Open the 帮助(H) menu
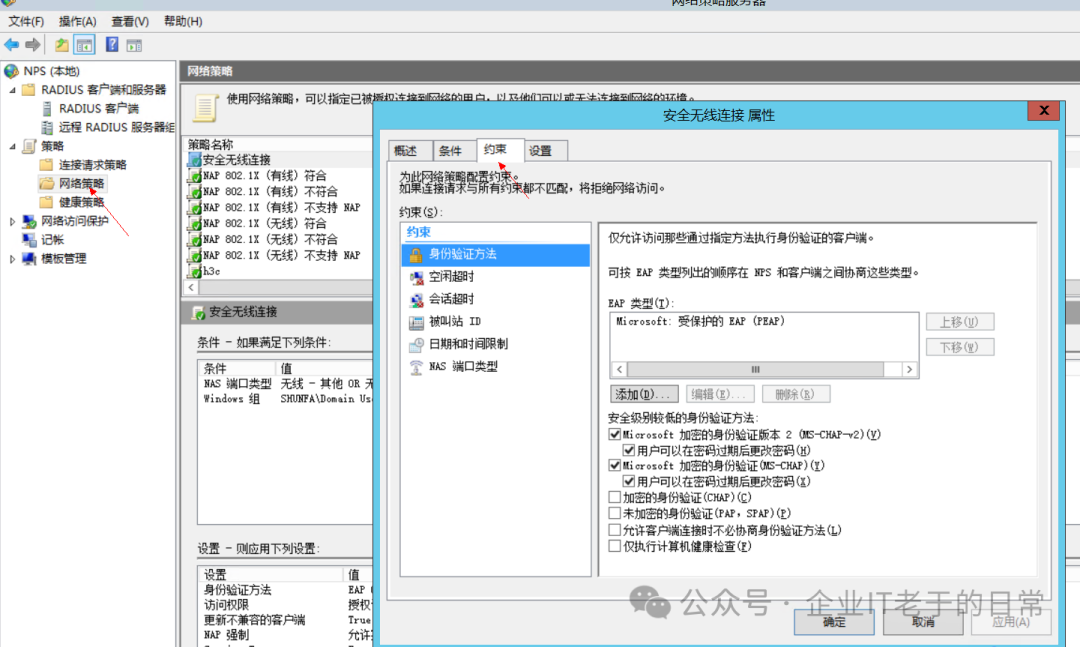Screen dimensions: 1080x647 click(183, 21)
